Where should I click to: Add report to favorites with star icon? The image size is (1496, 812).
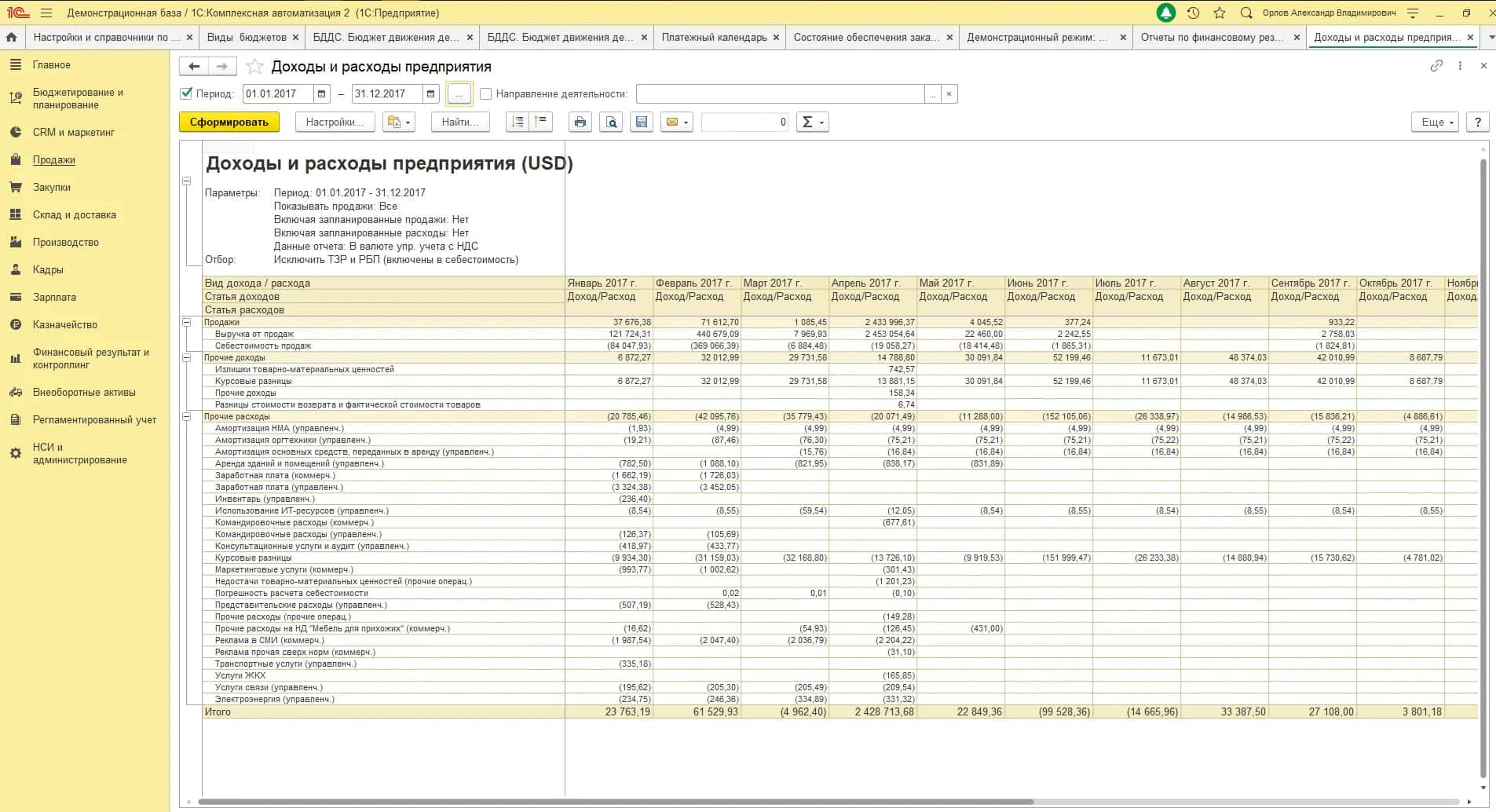(x=254, y=67)
